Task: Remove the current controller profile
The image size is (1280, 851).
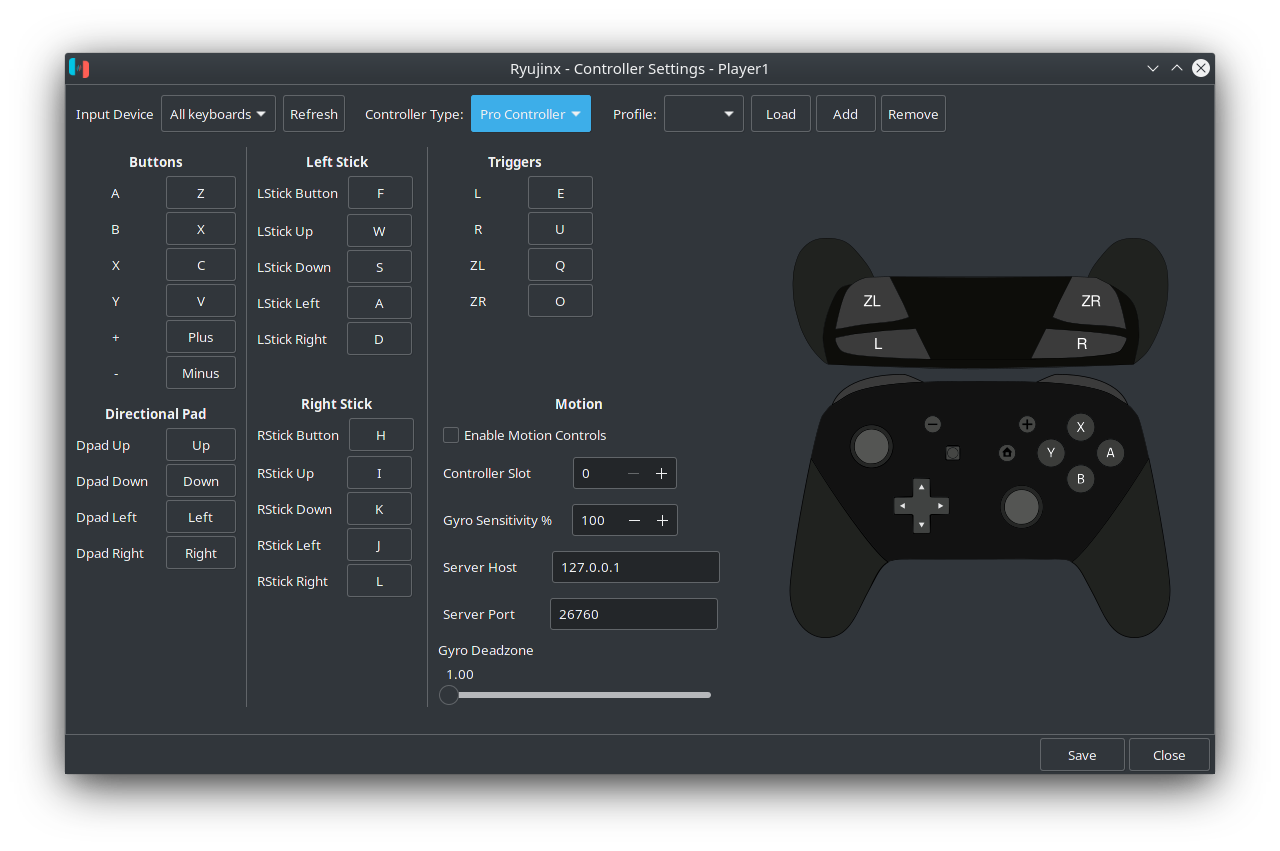Action: click(x=912, y=113)
